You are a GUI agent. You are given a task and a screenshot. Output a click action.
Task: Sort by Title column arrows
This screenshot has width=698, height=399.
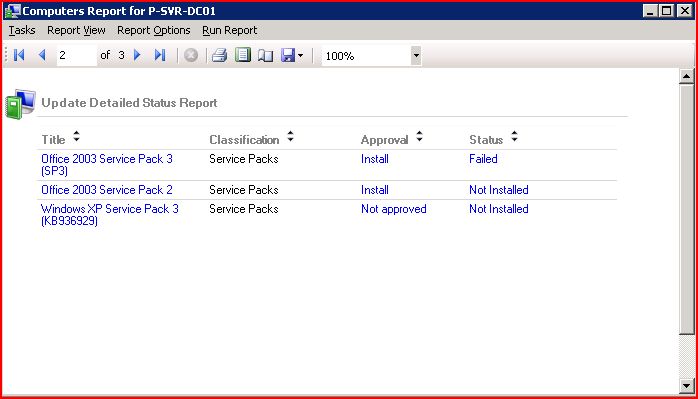coord(77,136)
